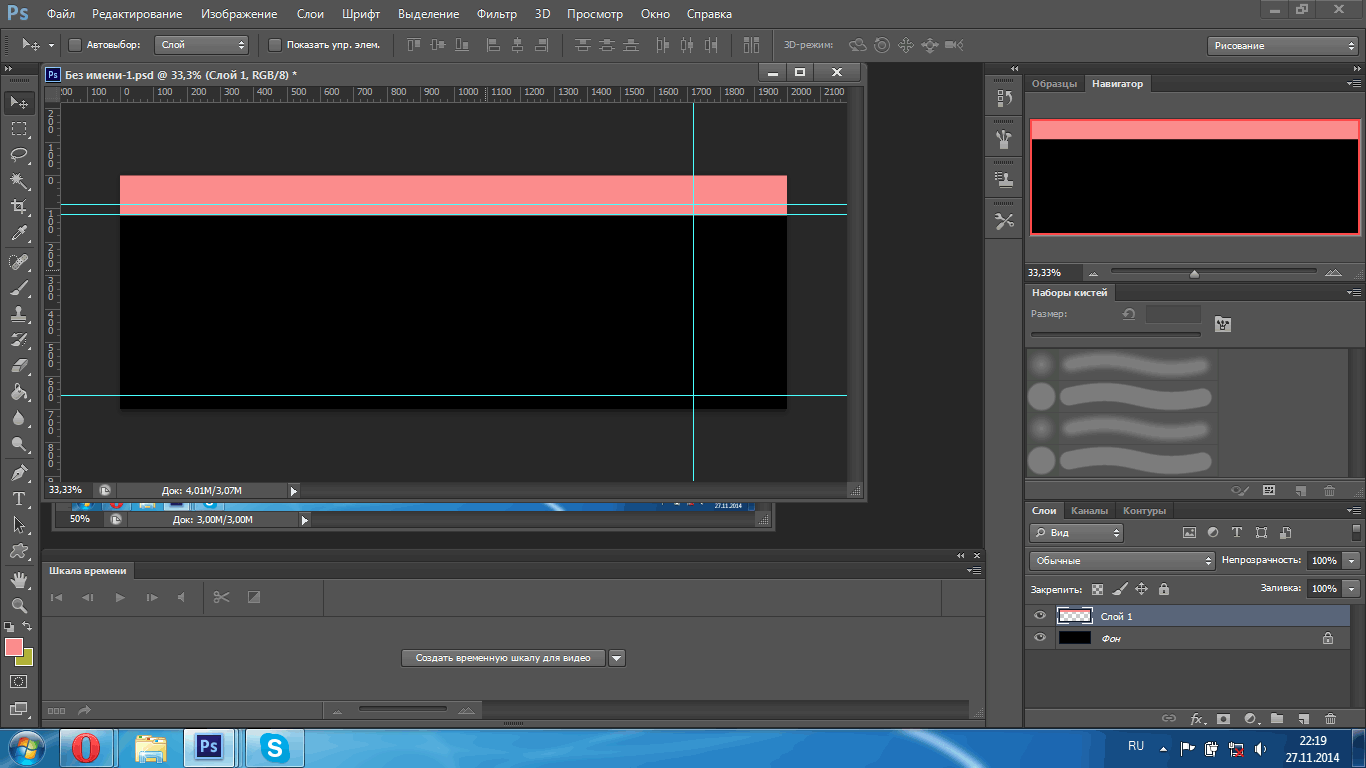Open Skype from the taskbar

pyautogui.click(x=274, y=747)
